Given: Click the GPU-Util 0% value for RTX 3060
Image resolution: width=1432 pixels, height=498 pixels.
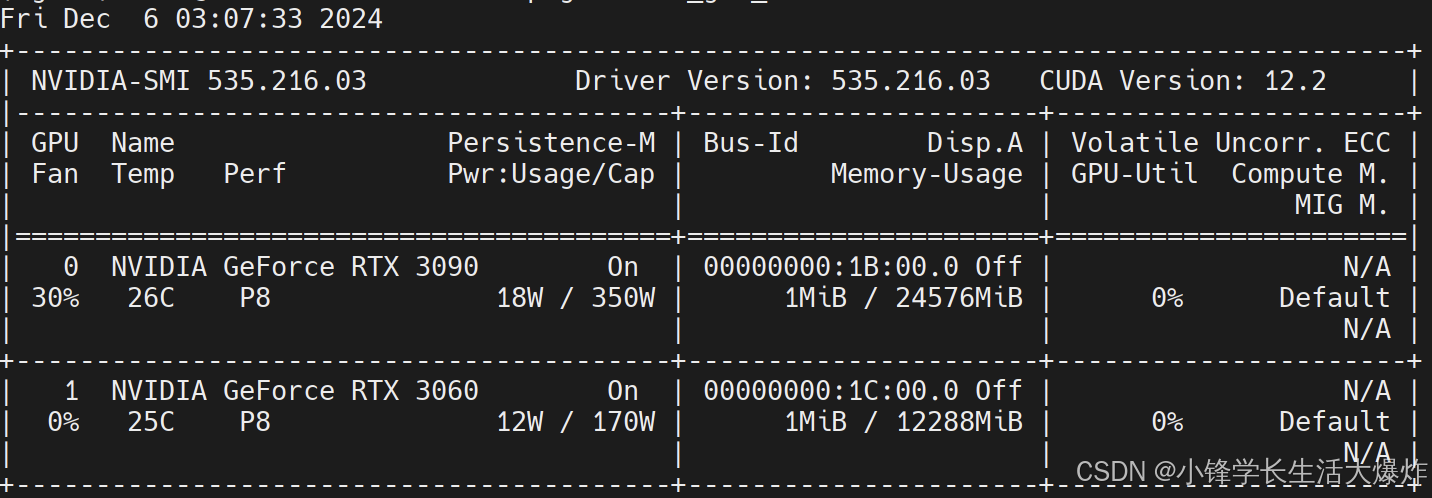Looking at the screenshot, I should point(1167,422).
